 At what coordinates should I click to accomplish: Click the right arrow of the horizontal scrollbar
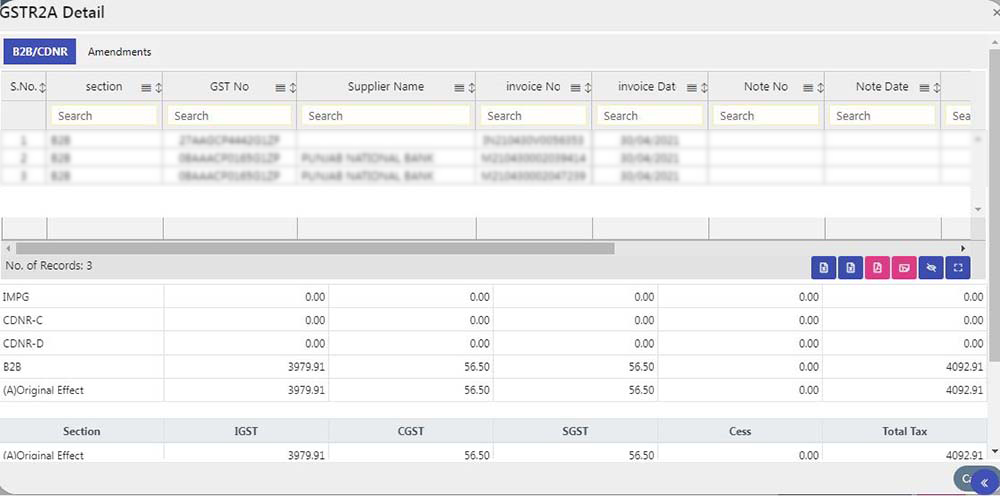click(963, 248)
